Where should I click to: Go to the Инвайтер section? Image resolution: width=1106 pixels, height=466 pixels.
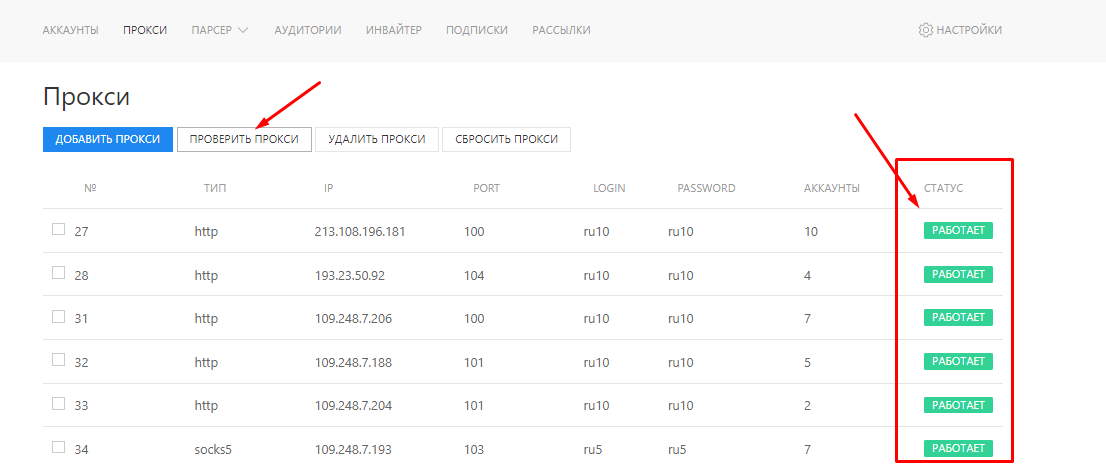pos(394,30)
